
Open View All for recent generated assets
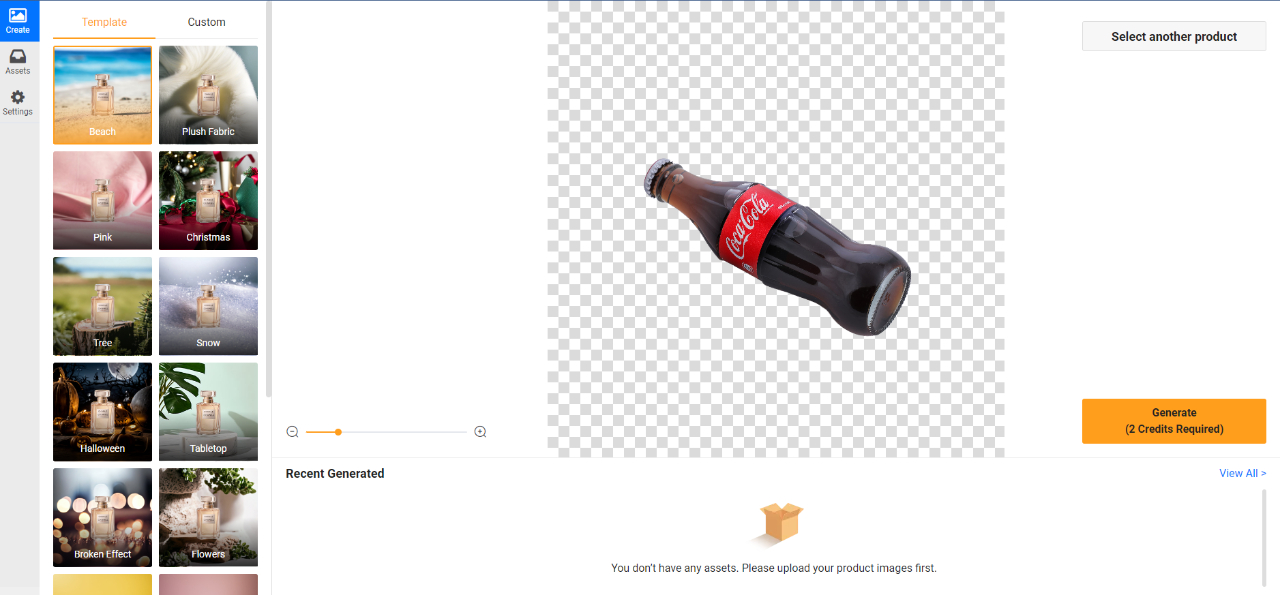[x=1242, y=472]
